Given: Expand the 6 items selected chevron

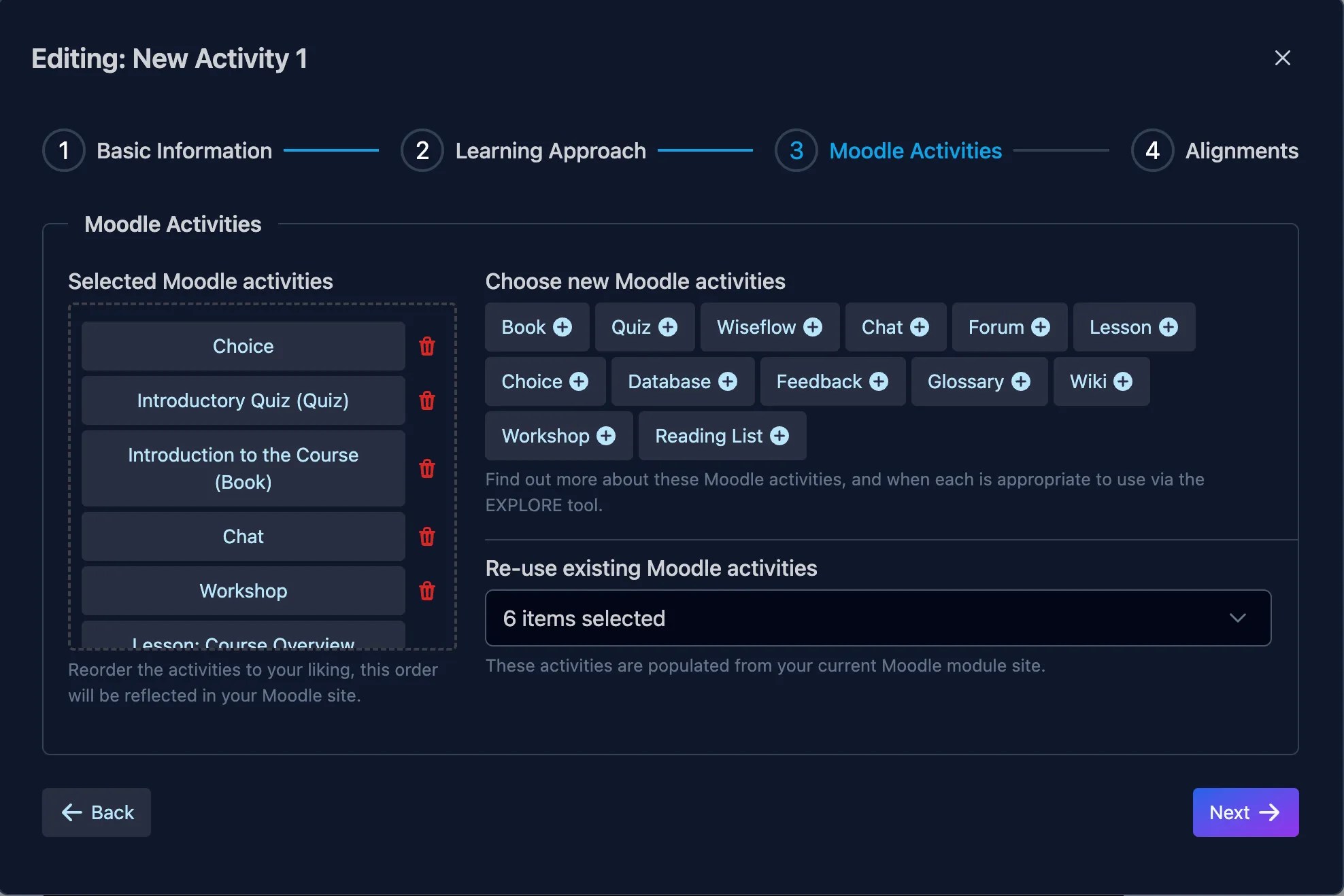Looking at the screenshot, I should (1237, 618).
